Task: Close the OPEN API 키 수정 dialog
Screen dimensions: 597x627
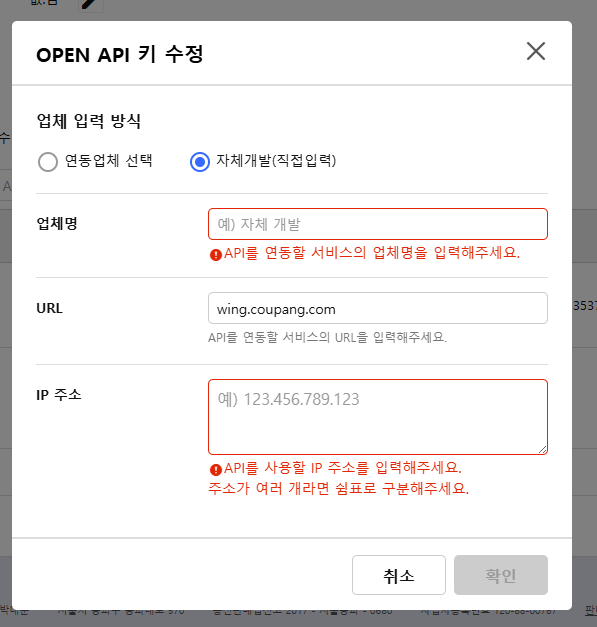Action: point(535,52)
